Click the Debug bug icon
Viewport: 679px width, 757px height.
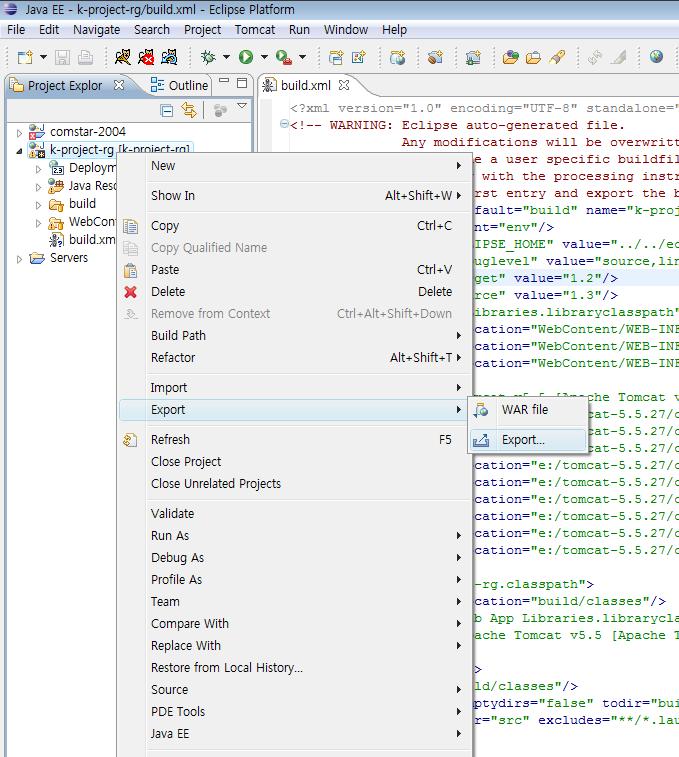tap(208, 57)
